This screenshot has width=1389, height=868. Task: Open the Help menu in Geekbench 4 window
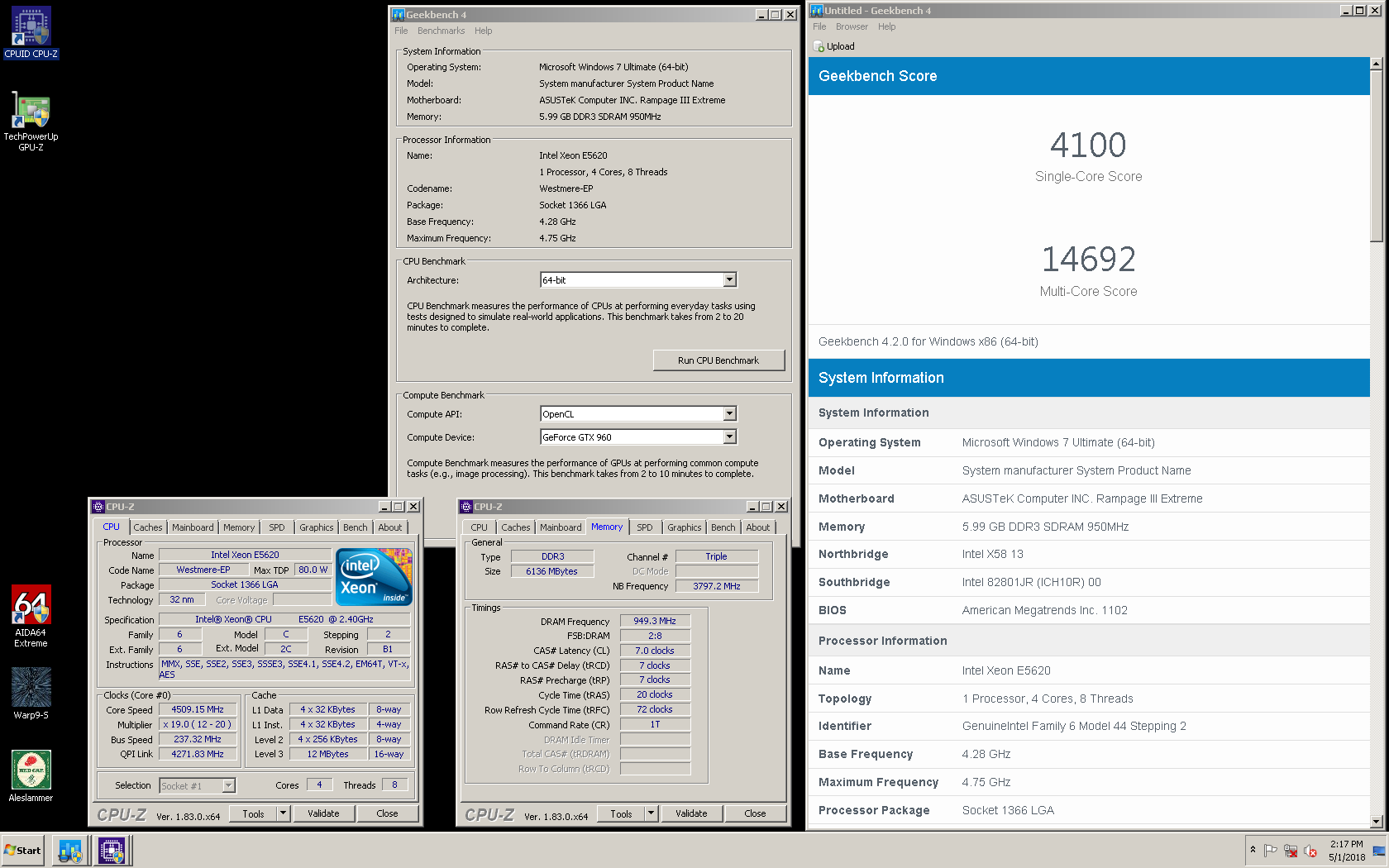(x=483, y=31)
